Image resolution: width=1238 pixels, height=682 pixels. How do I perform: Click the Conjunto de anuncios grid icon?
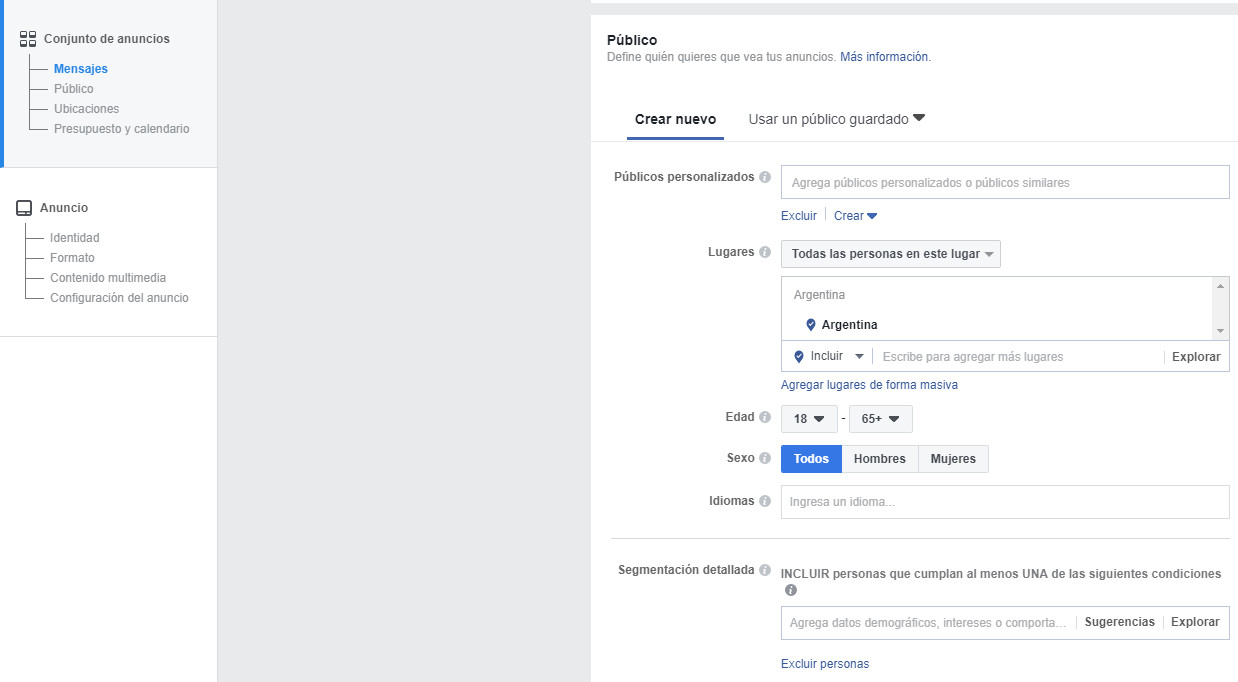click(28, 39)
